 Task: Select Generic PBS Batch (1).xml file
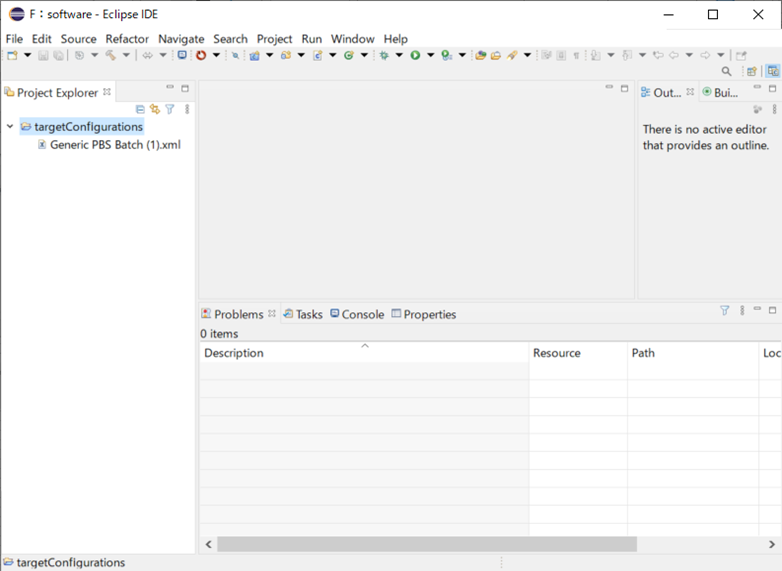114,145
